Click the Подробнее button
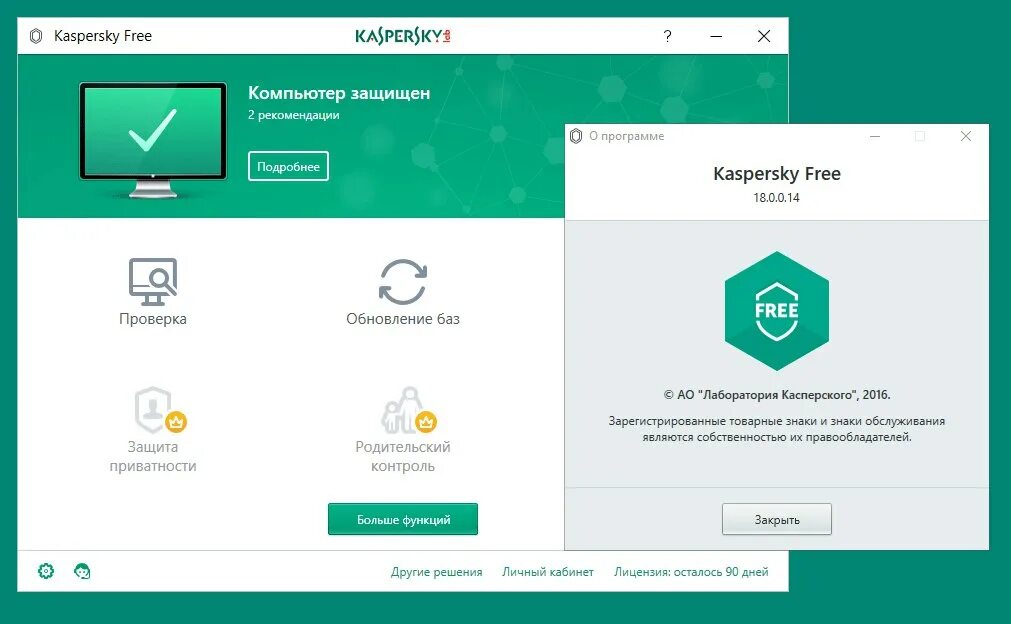This screenshot has width=1011, height=624. click(288, 166)
